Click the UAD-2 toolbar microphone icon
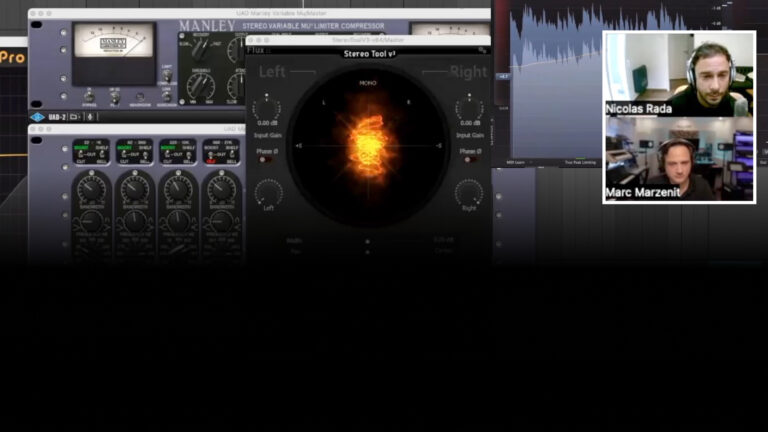Screen dimensions: 768x432 point(90,117)
